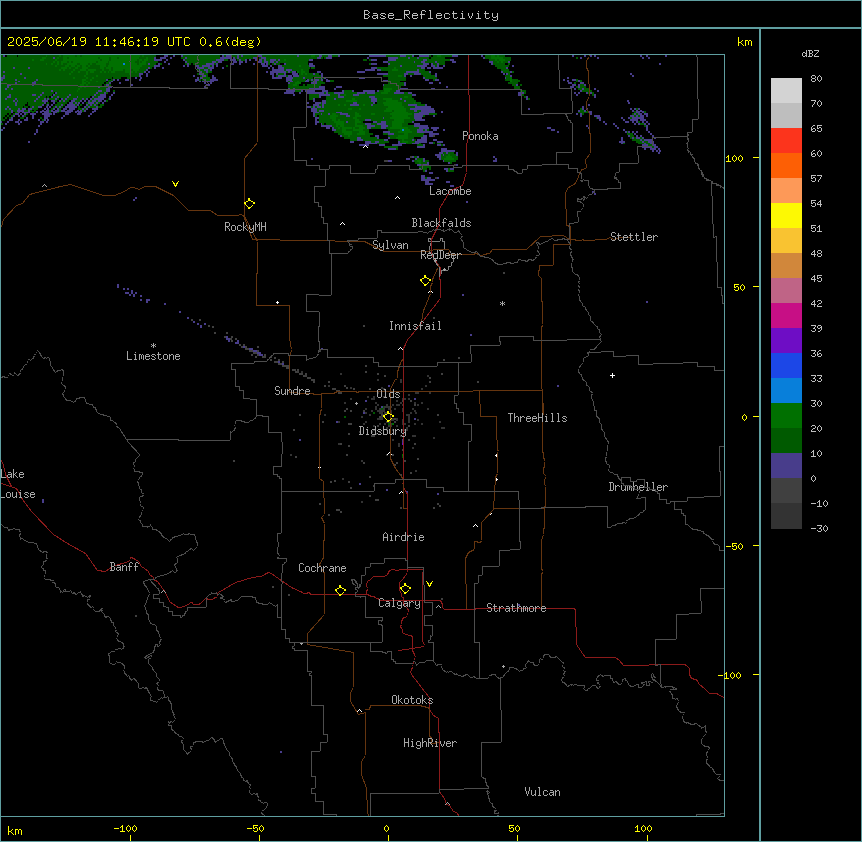Click the Blackfalds label
Screen dimensions: 862x842
441,223
